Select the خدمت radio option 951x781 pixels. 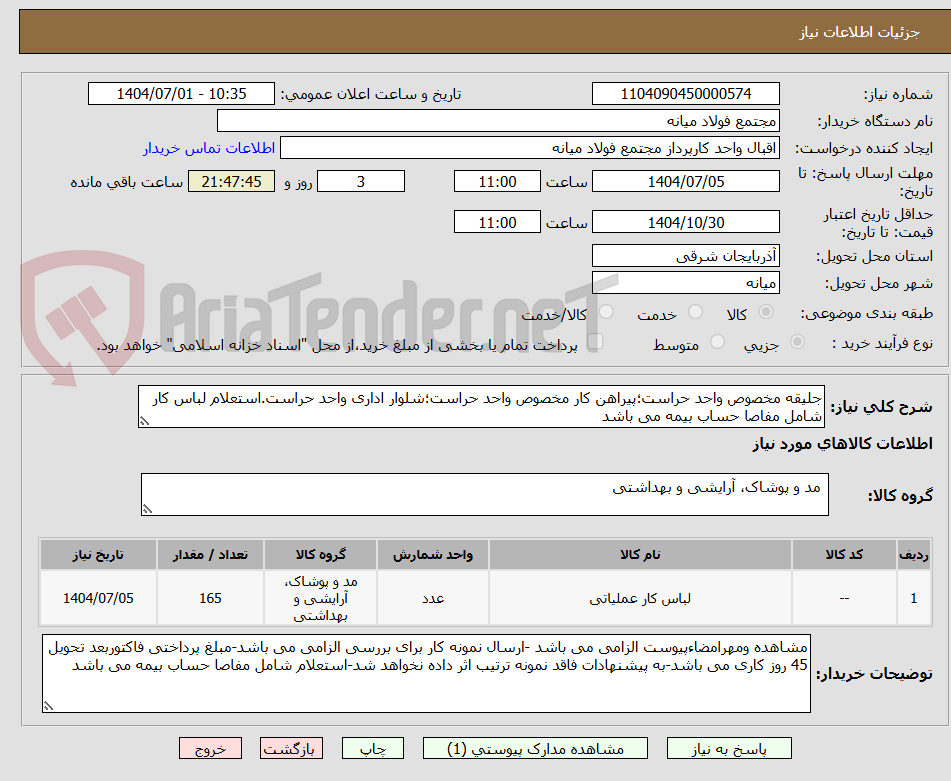(x=696, y=312)
